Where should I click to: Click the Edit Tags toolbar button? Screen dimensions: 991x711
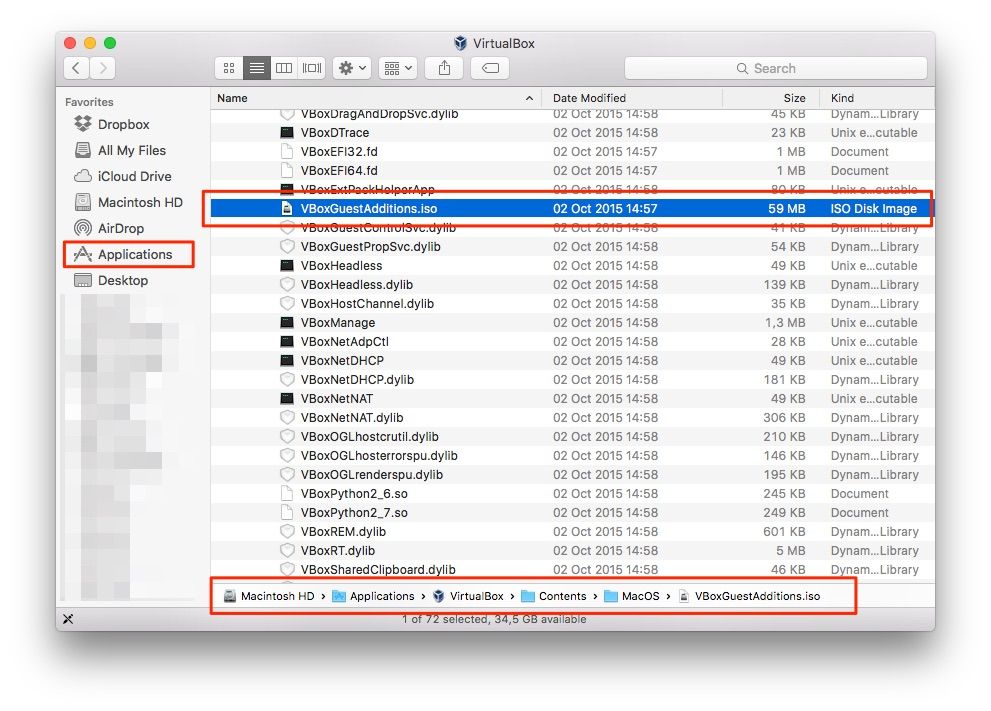tap(490, 68)
